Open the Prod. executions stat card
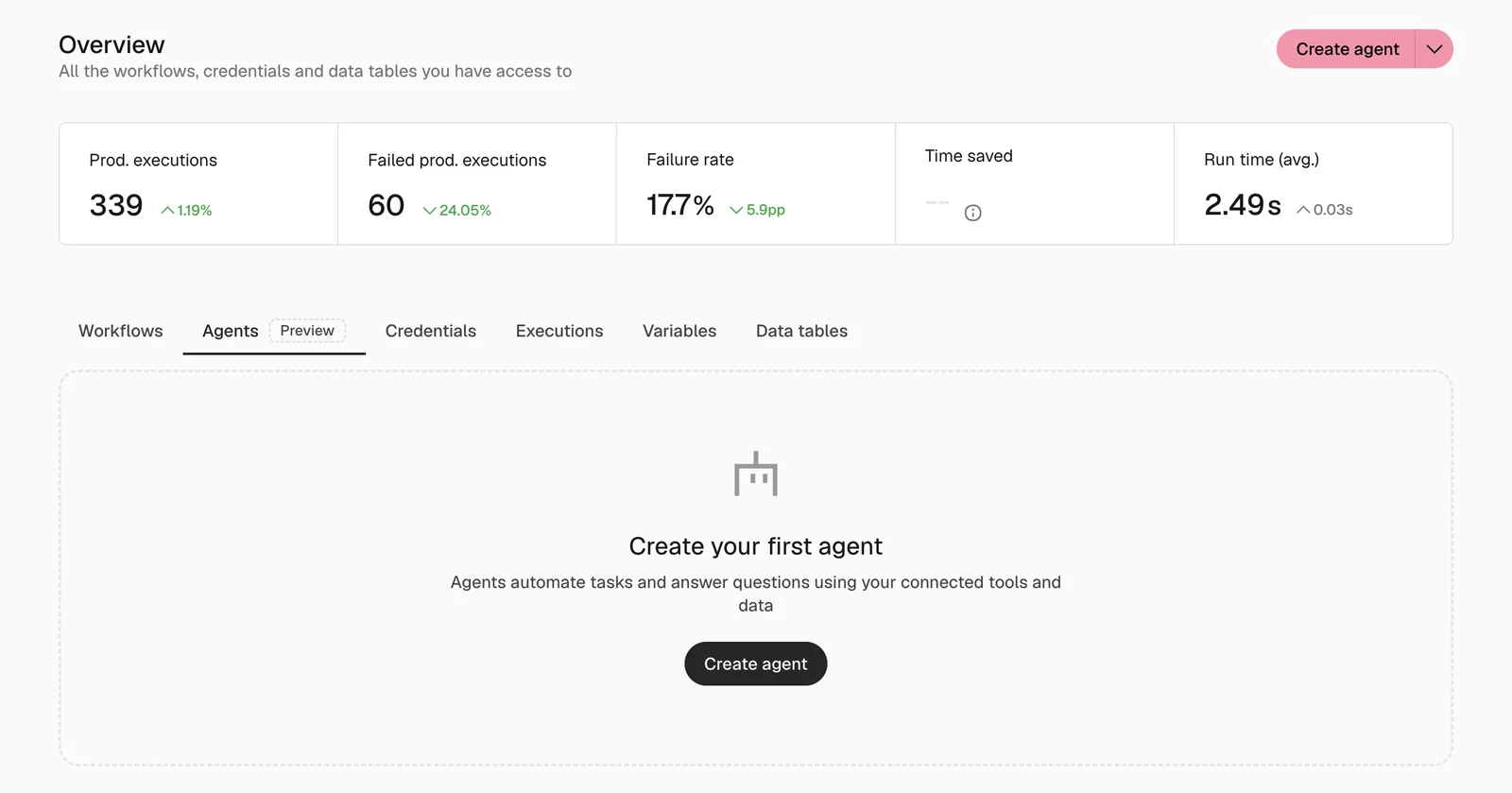 [x=198, y=183]
